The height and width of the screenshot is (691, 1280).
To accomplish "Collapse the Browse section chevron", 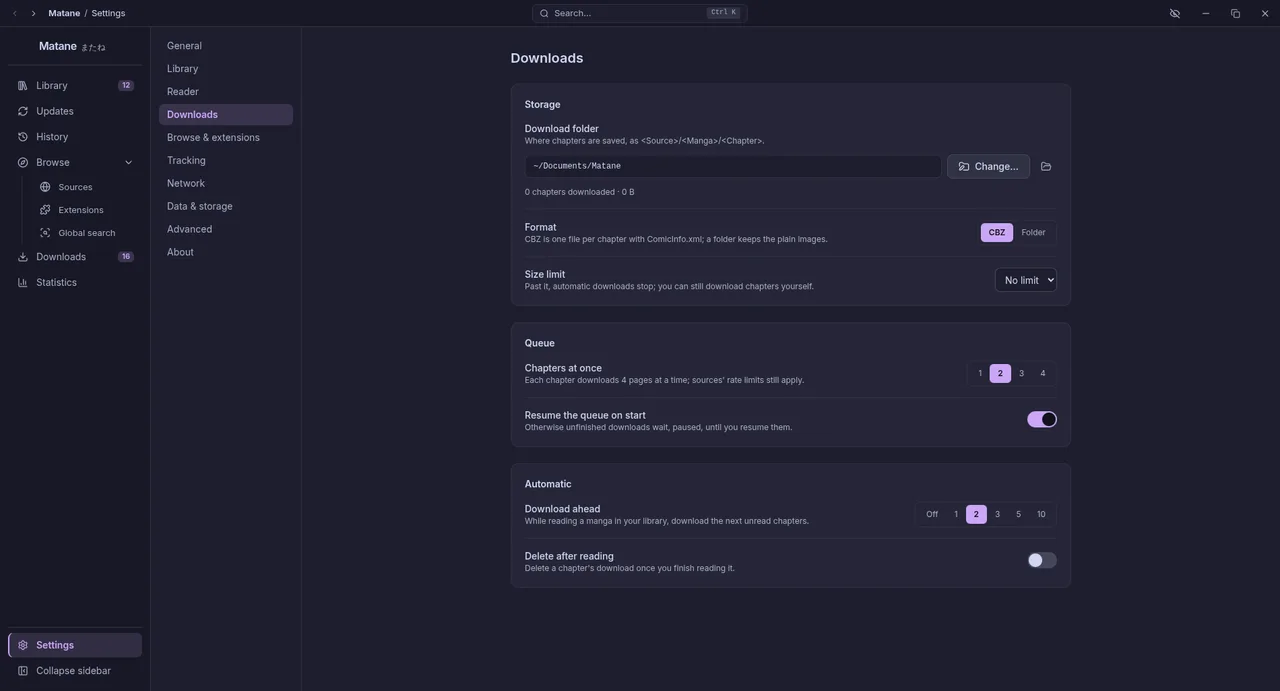I will point(128,163).
